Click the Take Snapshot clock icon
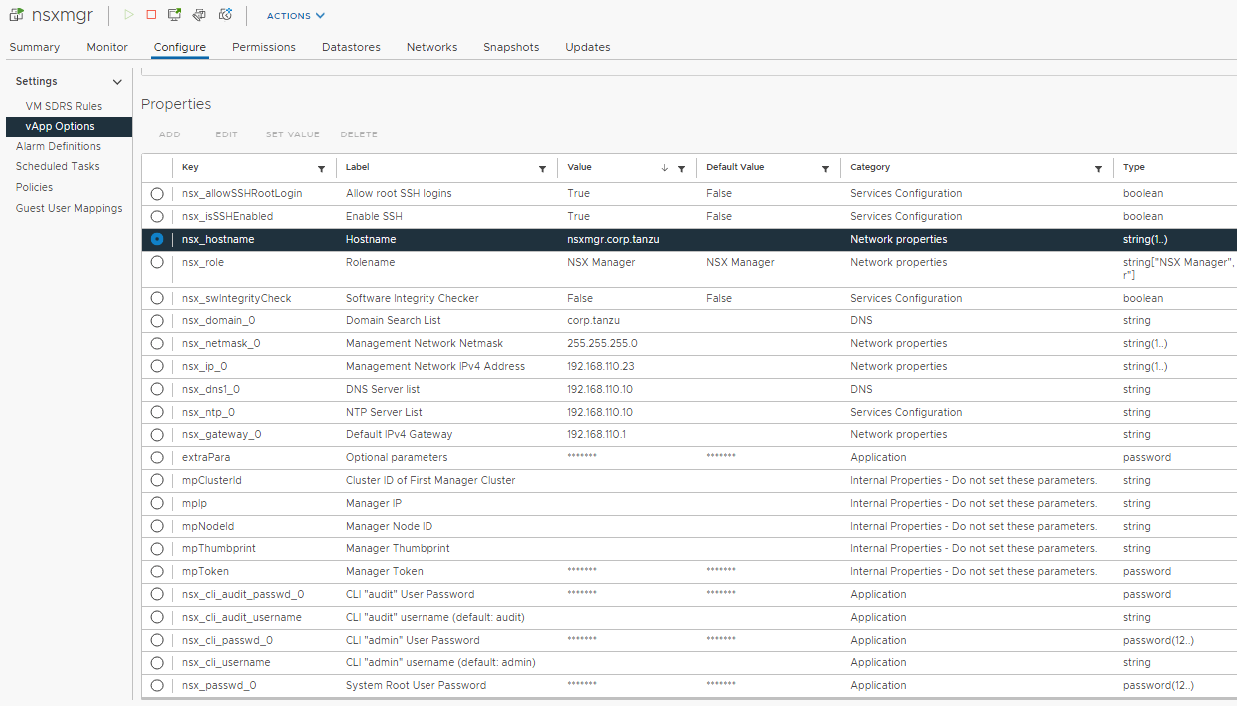 226,15
